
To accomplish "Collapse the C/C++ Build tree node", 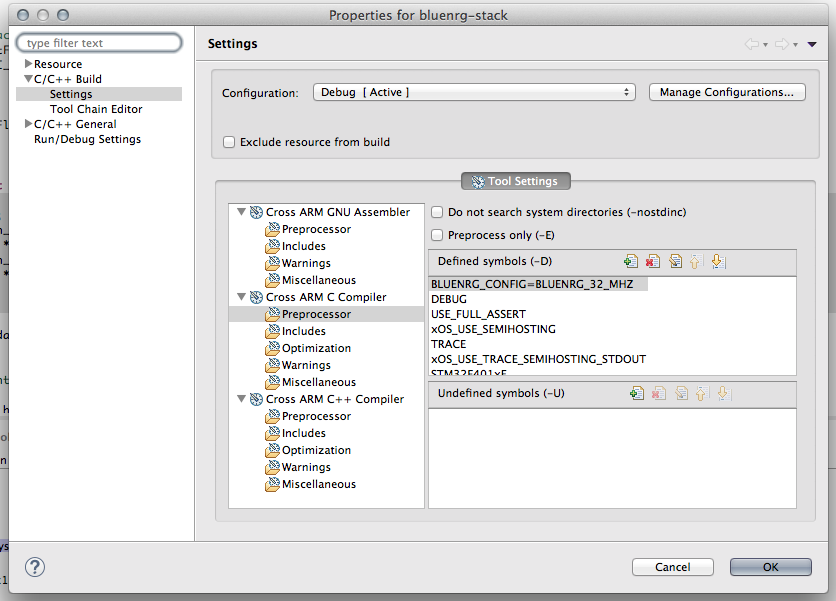I will point(28,79).
